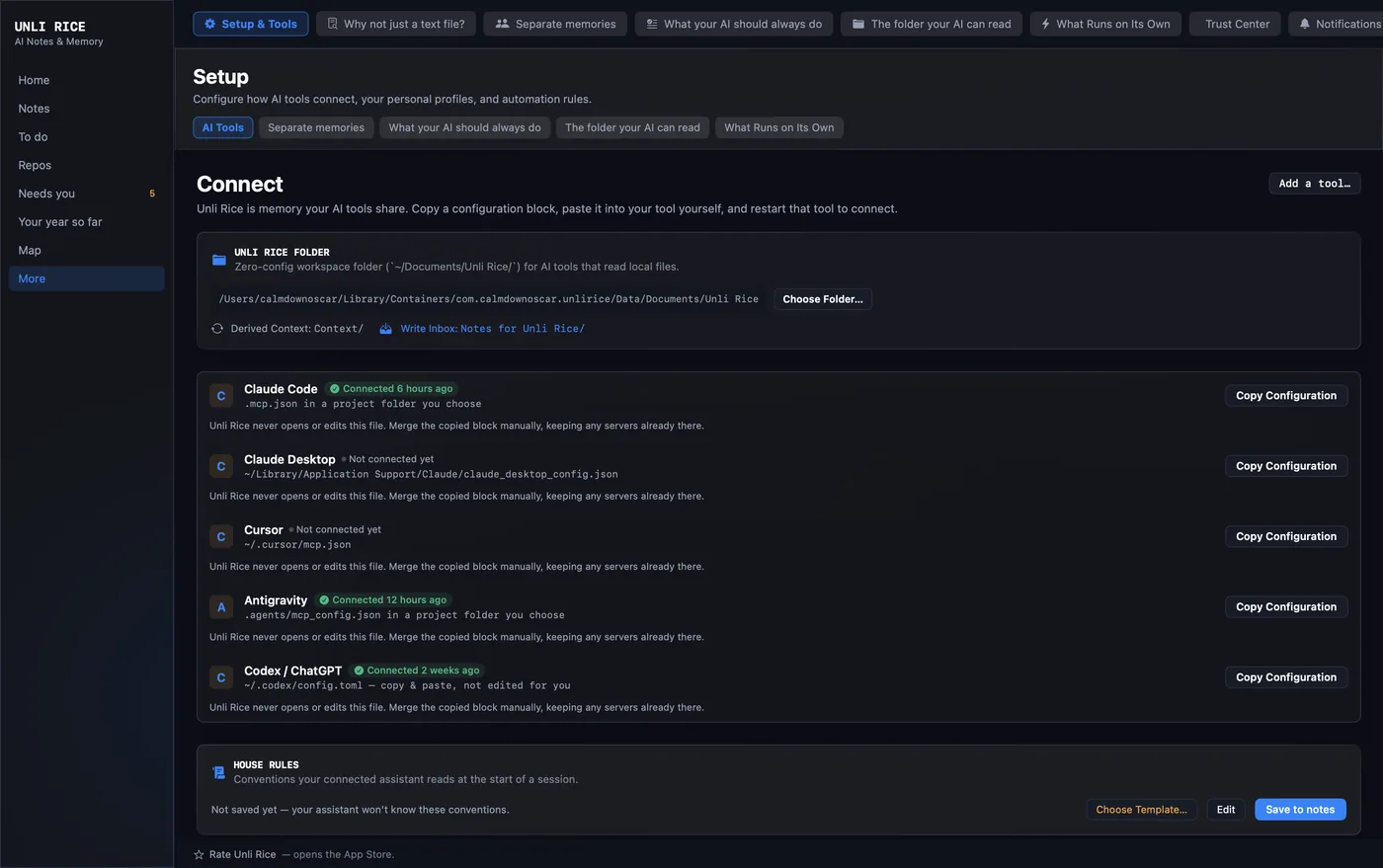Image resolution: width=1383 pixels, height=868 pixels.
Task: Switch to the Notifications tab
Action: click(x=1338, y=24)
